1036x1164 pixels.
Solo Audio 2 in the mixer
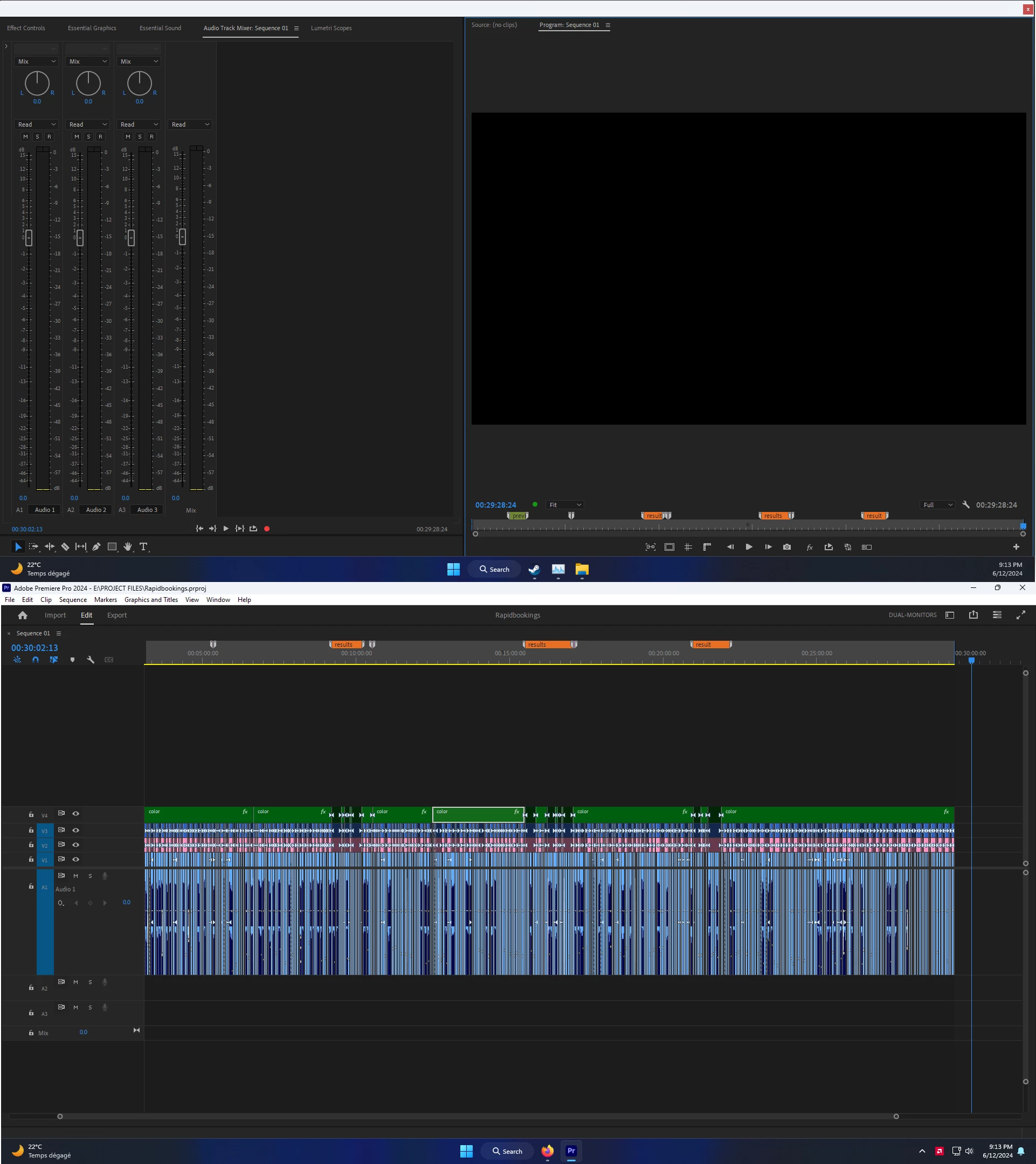(x=88, y=137)
